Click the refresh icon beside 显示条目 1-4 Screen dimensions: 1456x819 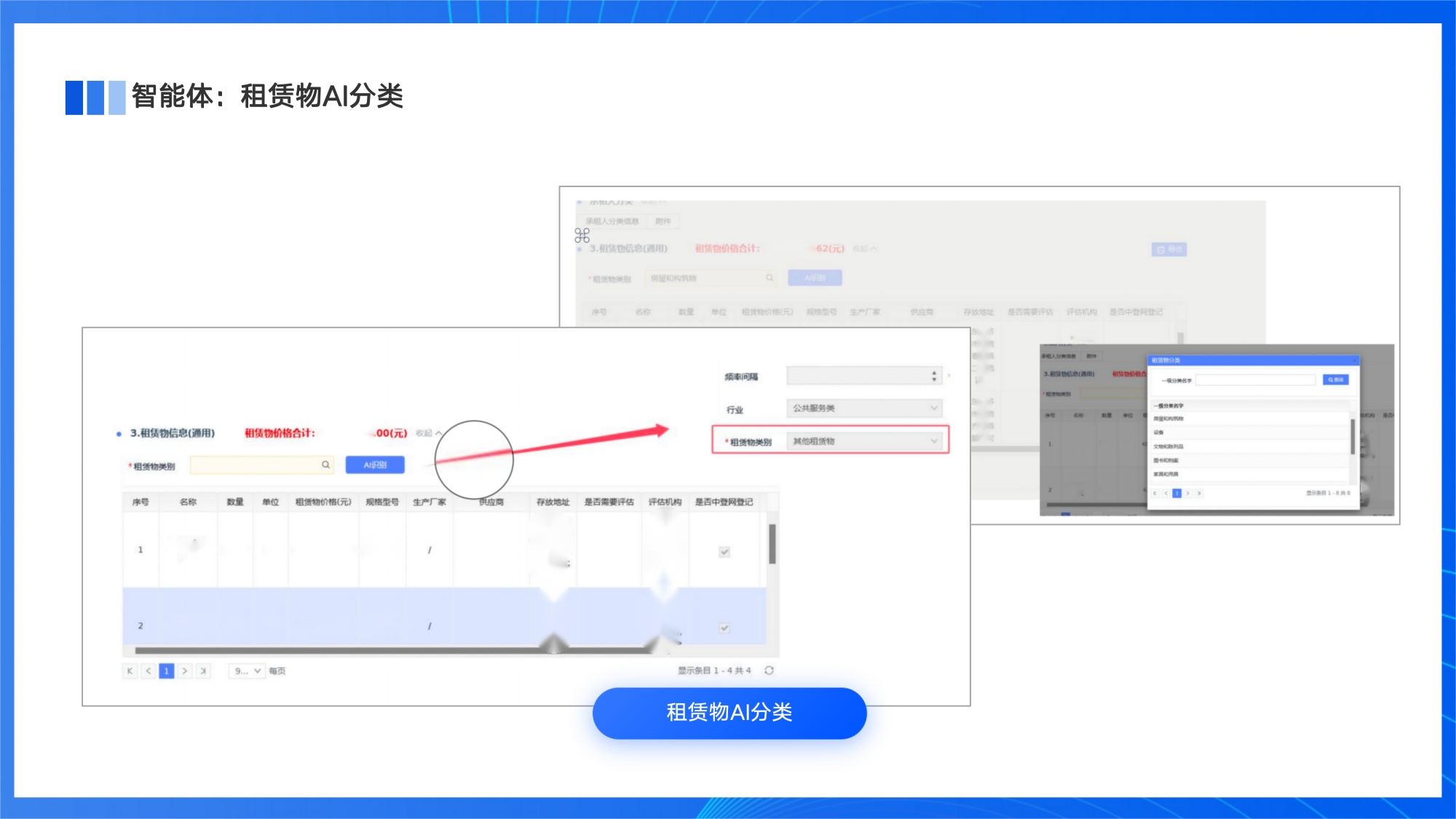[769, 670]
